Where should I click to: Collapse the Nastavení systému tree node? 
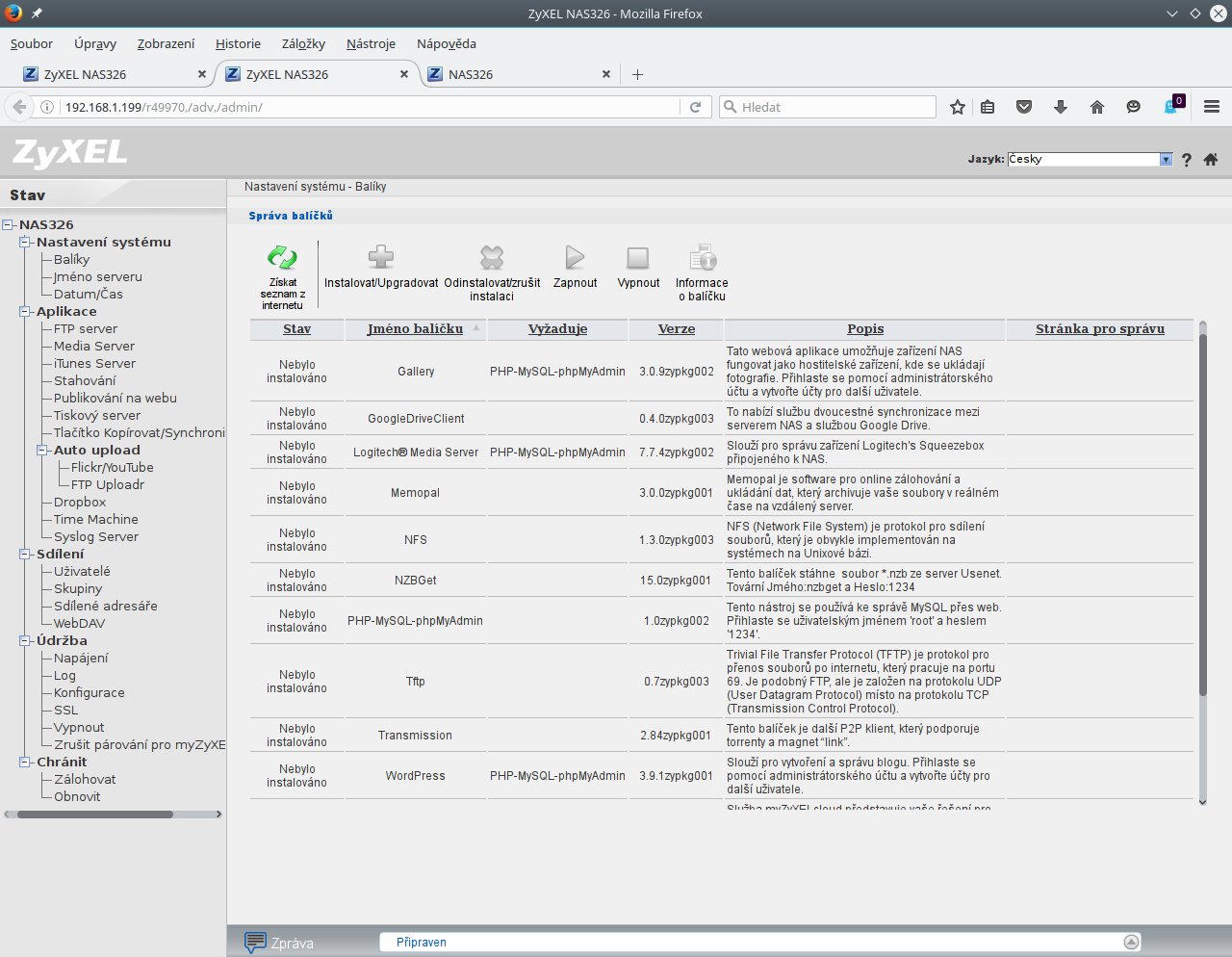click(x=26, y=242)
